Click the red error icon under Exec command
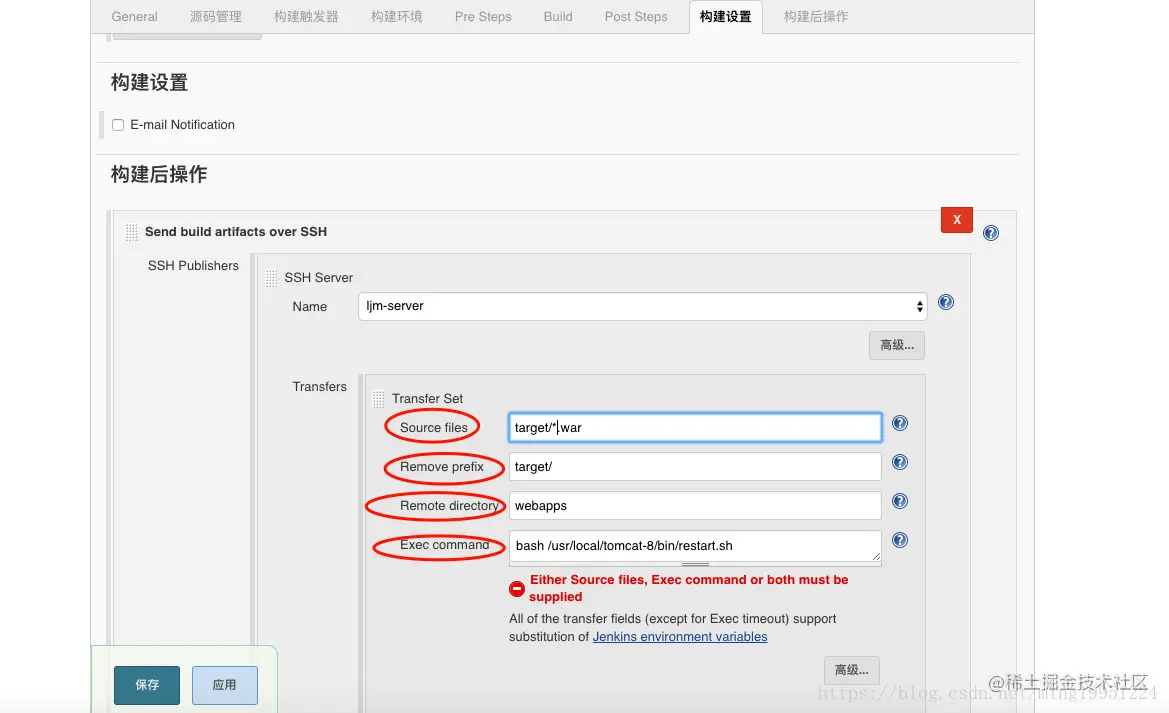Viewport: 1169px width, 713px height. (x=517, y=588)
